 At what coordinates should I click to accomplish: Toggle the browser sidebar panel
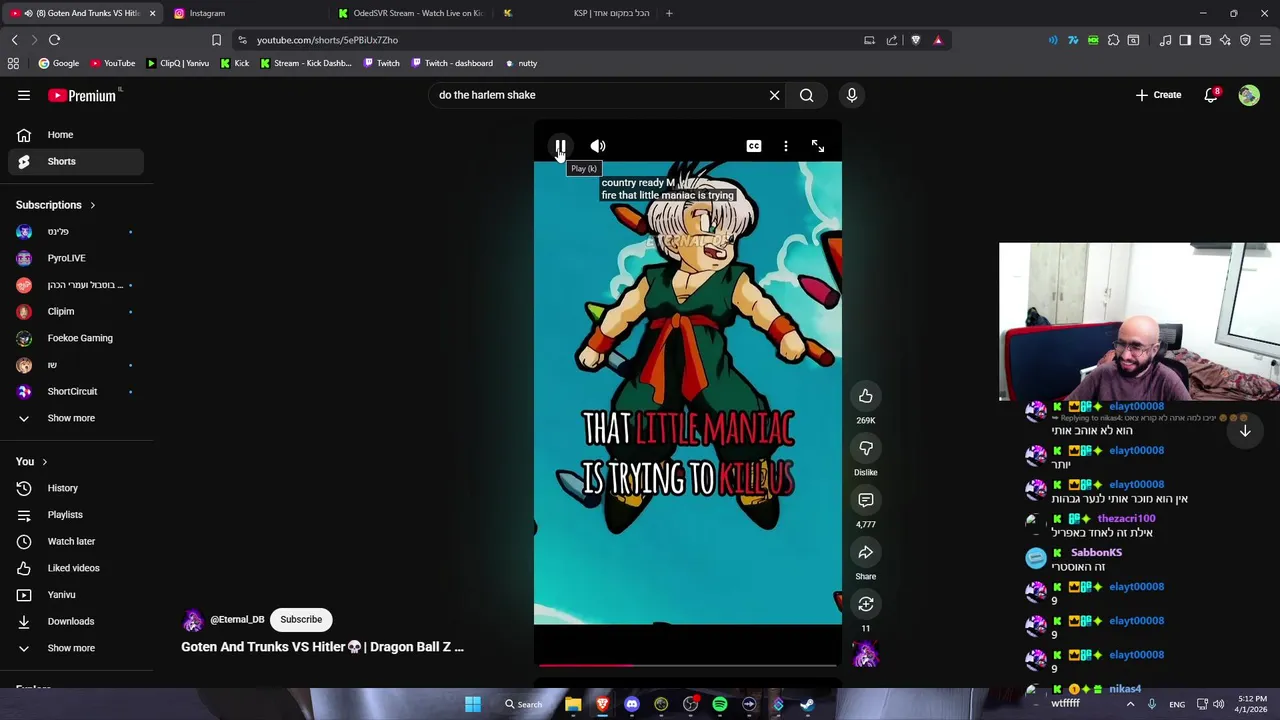click(1185, 40)
